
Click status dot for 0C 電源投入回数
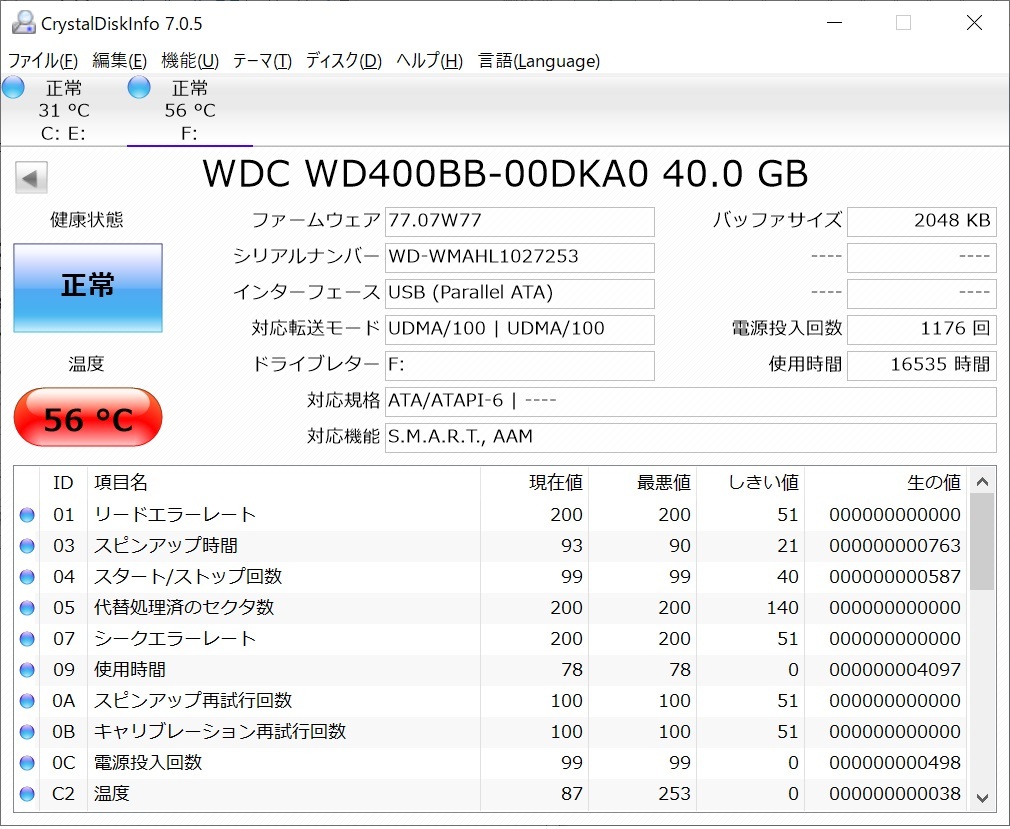point(27,763)
